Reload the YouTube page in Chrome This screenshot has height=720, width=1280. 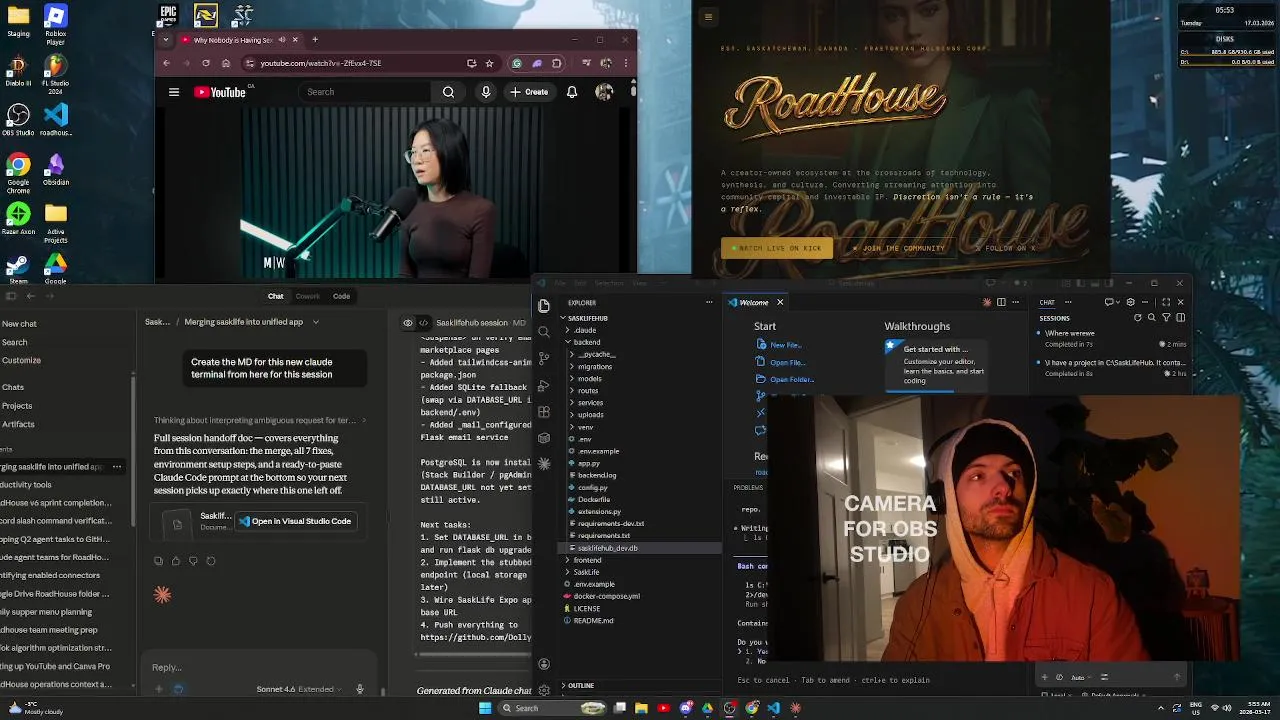(x=205, y=63)
